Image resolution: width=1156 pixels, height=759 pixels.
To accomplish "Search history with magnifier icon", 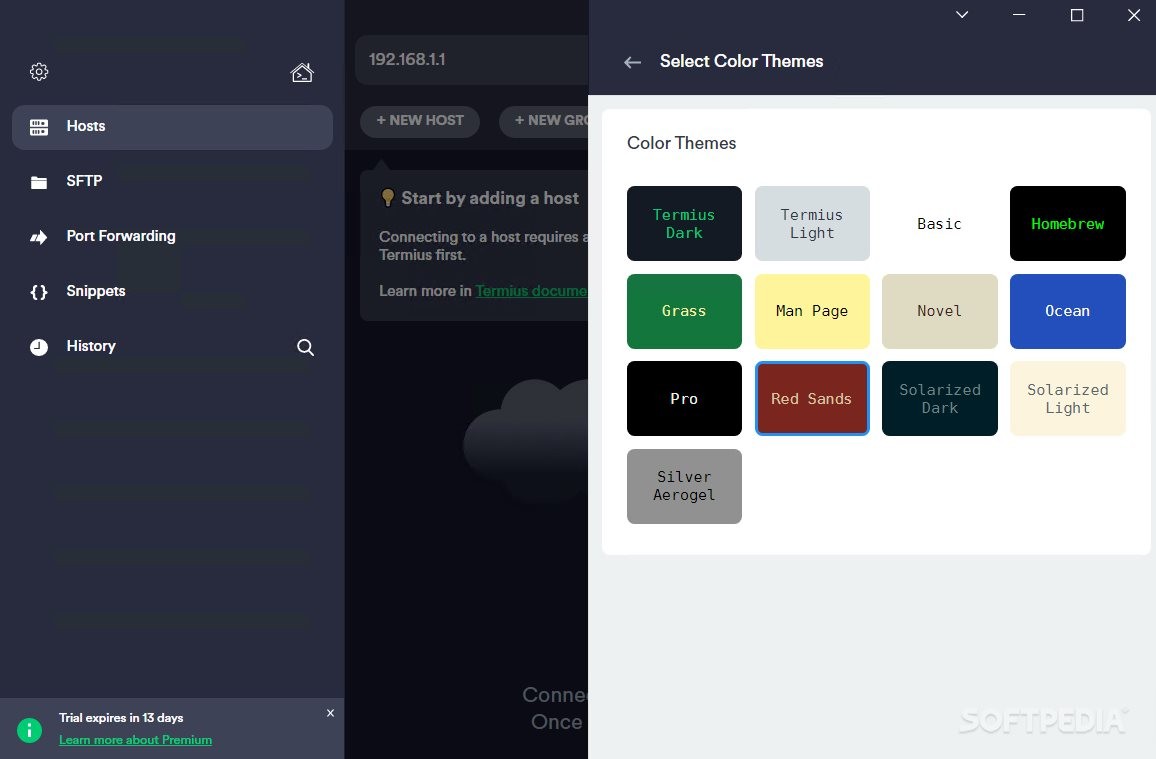I will coord(305,347).
